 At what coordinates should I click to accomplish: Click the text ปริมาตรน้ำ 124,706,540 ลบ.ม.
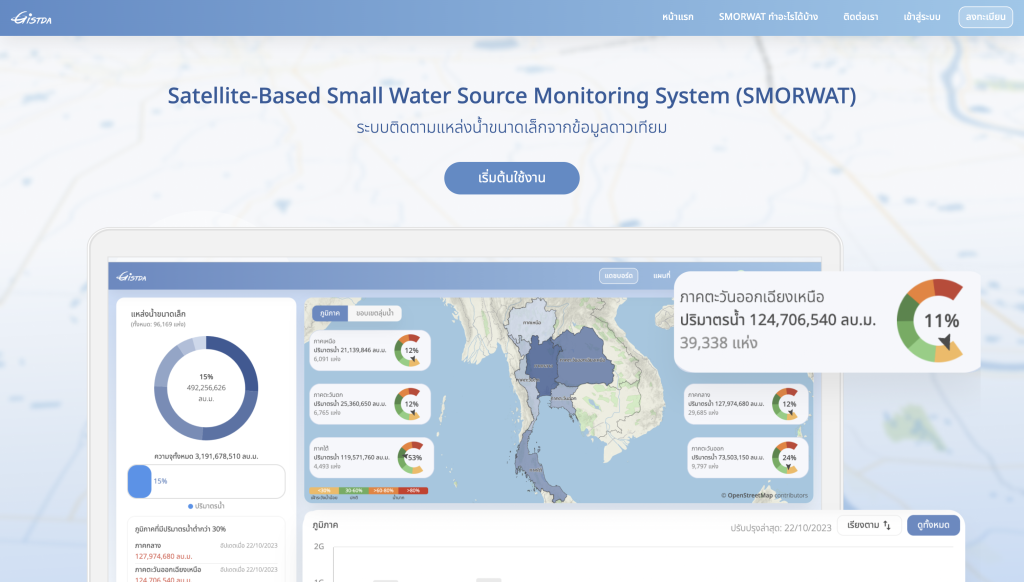click(778, 319)
